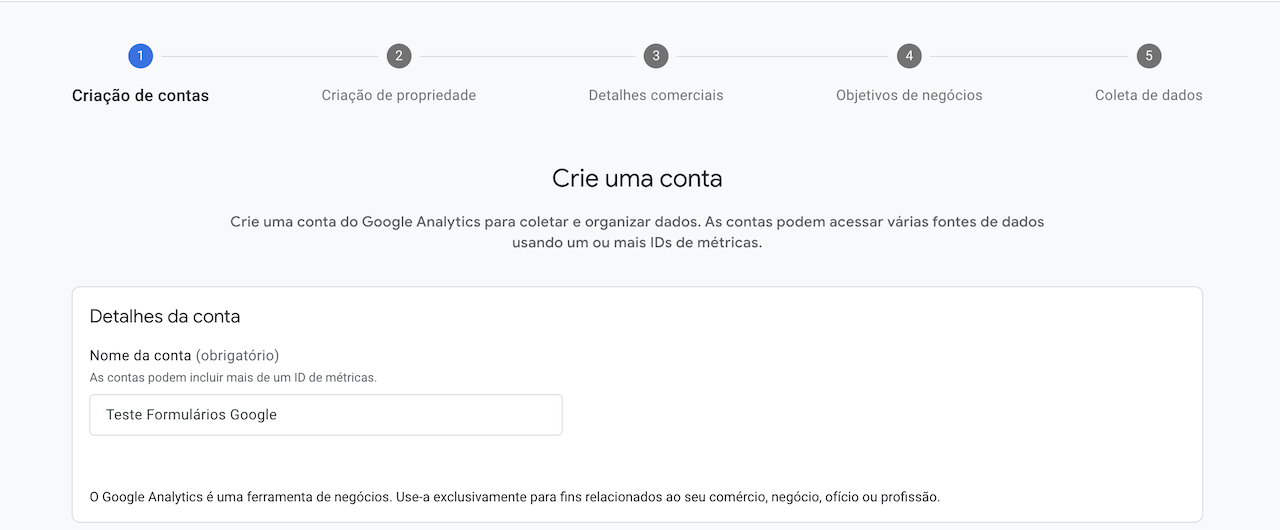Click the Crie uma conta heading

(637, 179)
